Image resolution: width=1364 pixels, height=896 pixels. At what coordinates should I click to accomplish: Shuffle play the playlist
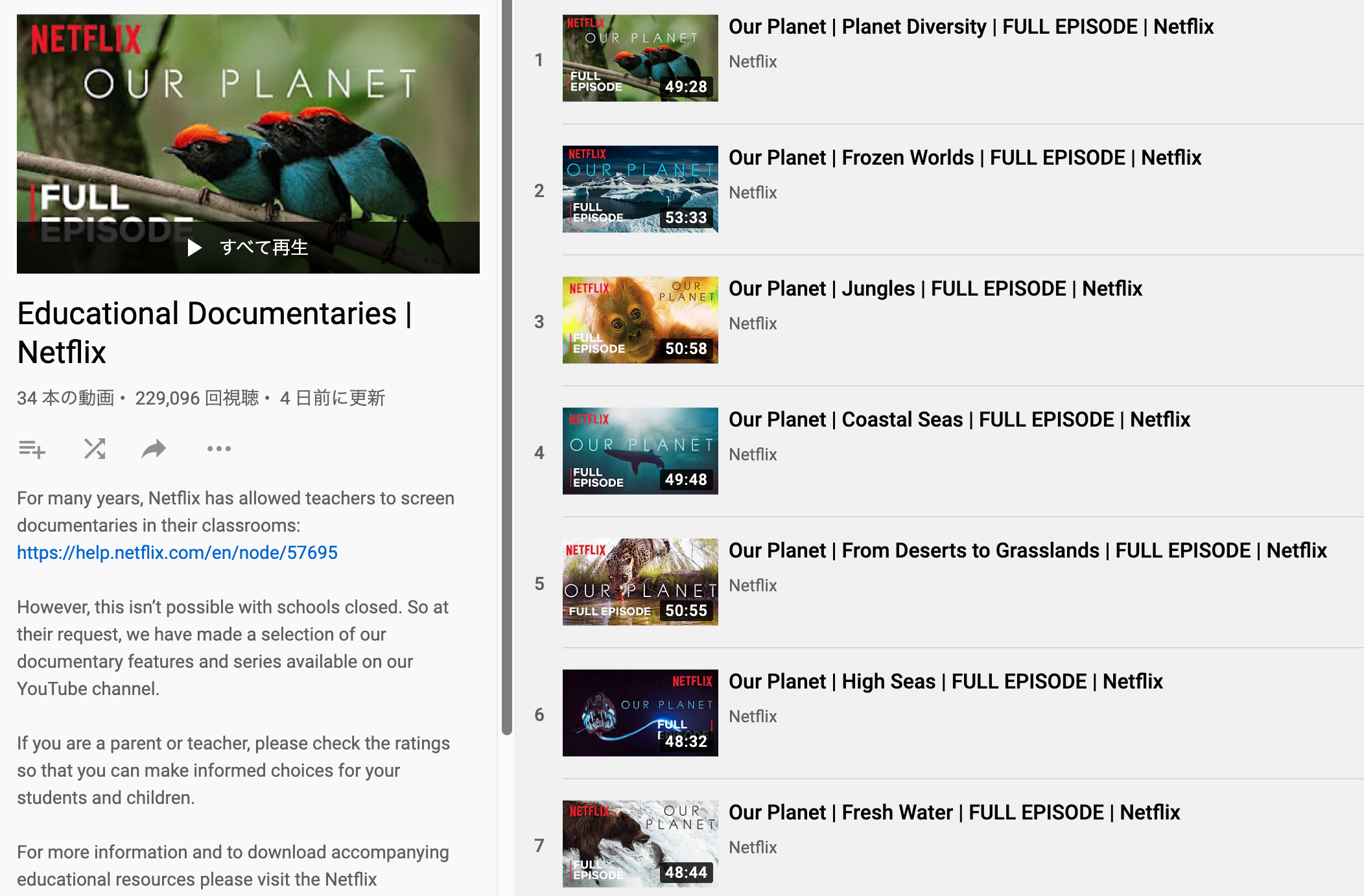coord(95,449)
